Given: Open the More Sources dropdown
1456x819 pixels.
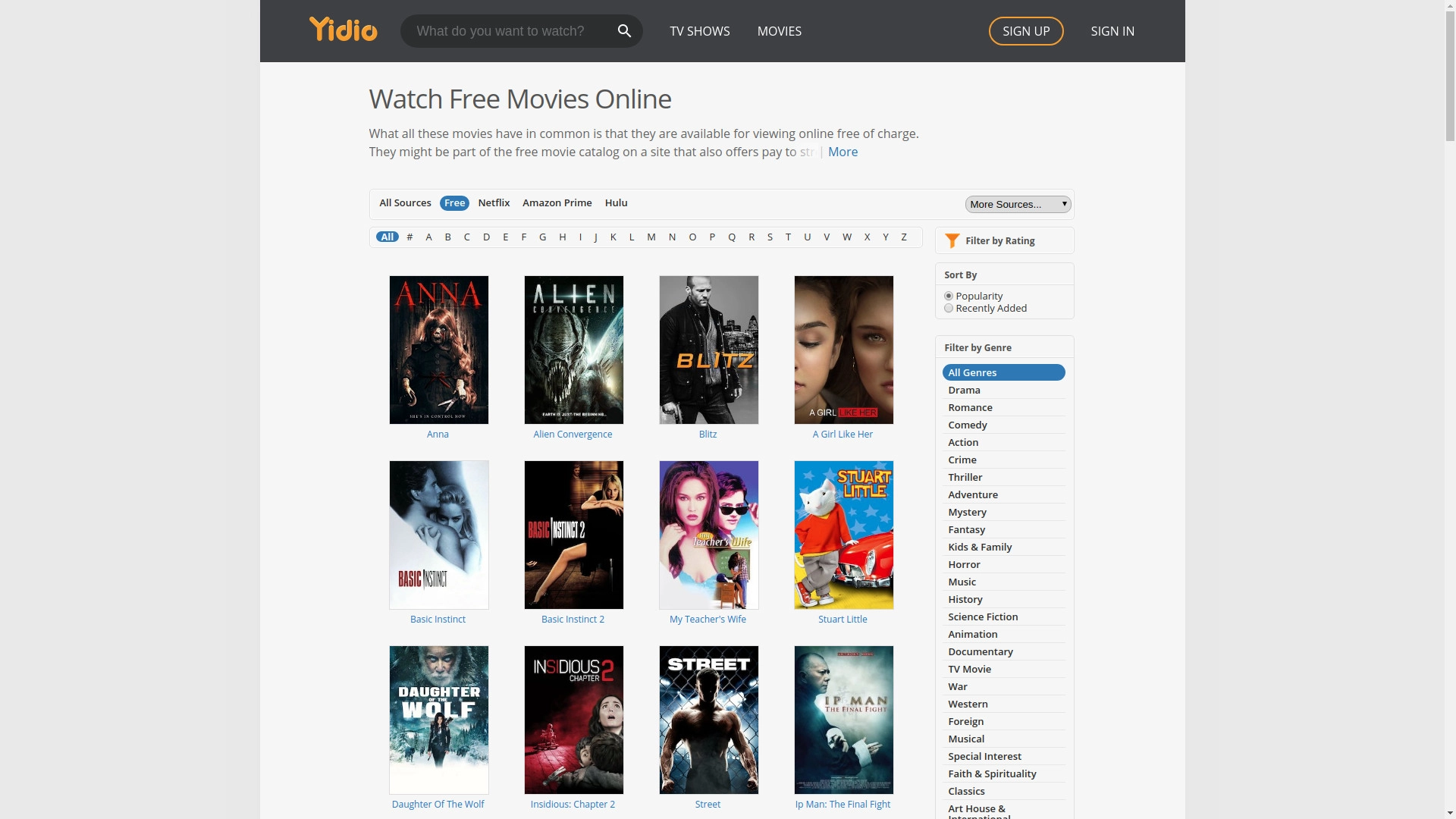Looking at the screenshot, I should point(1018,204).
